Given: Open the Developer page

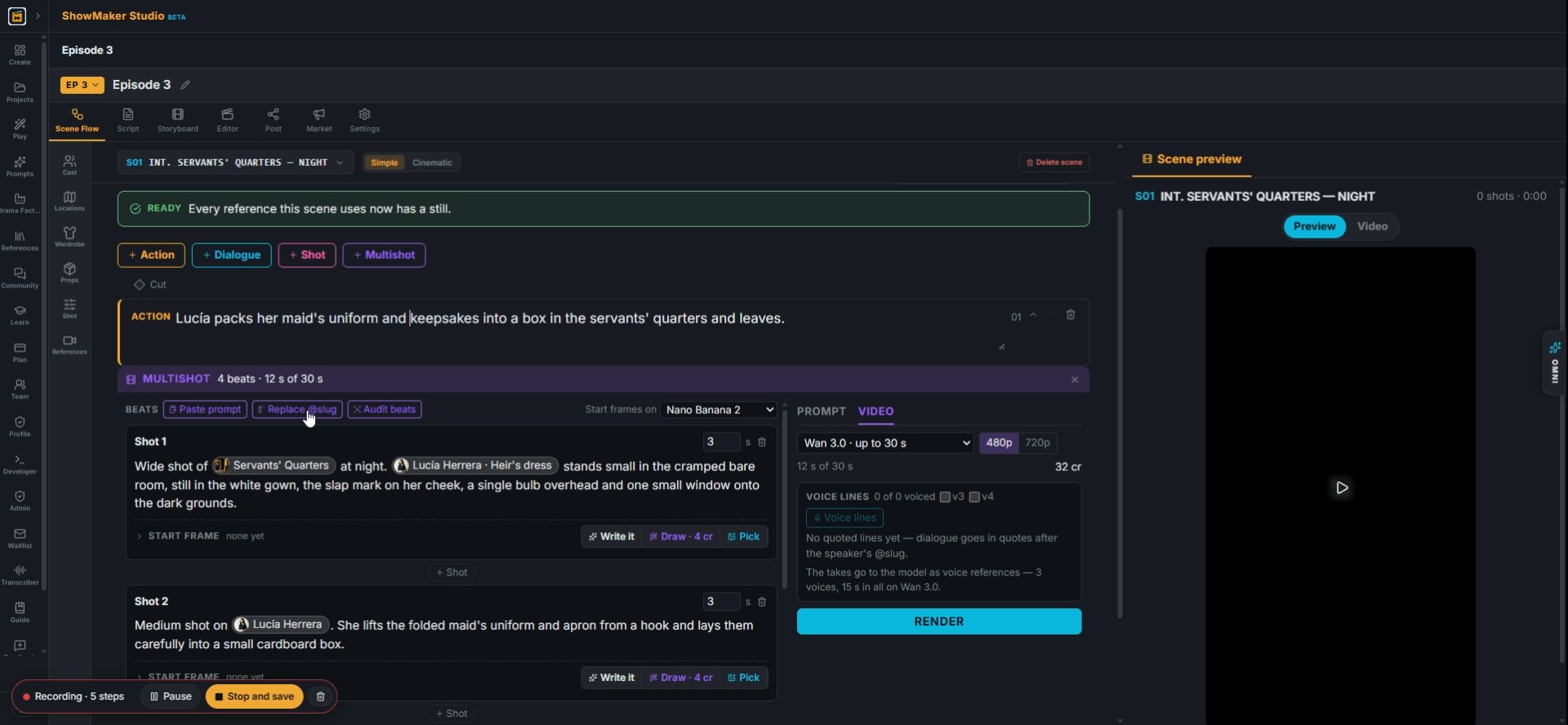Looking at the screenshot, I should tap(20, 465).
